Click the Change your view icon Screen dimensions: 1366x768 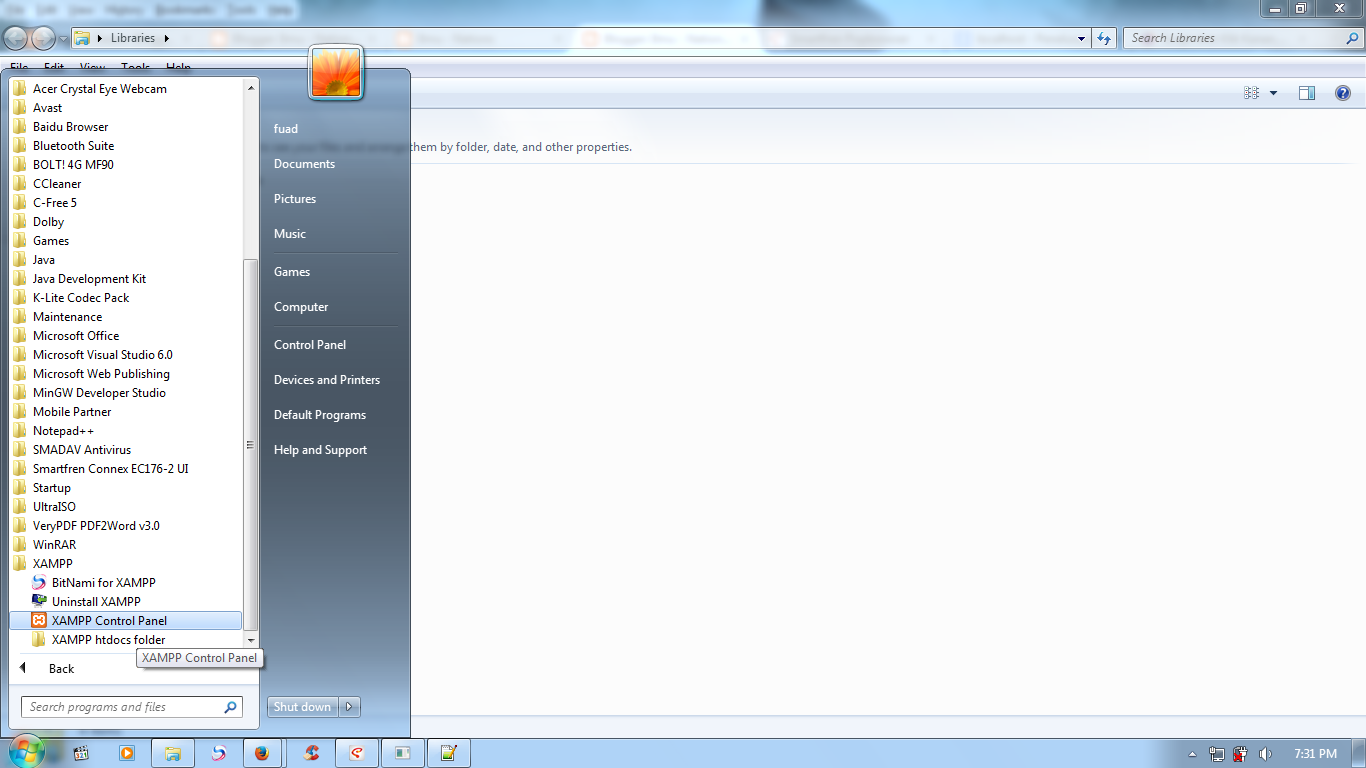(1251, 92)
